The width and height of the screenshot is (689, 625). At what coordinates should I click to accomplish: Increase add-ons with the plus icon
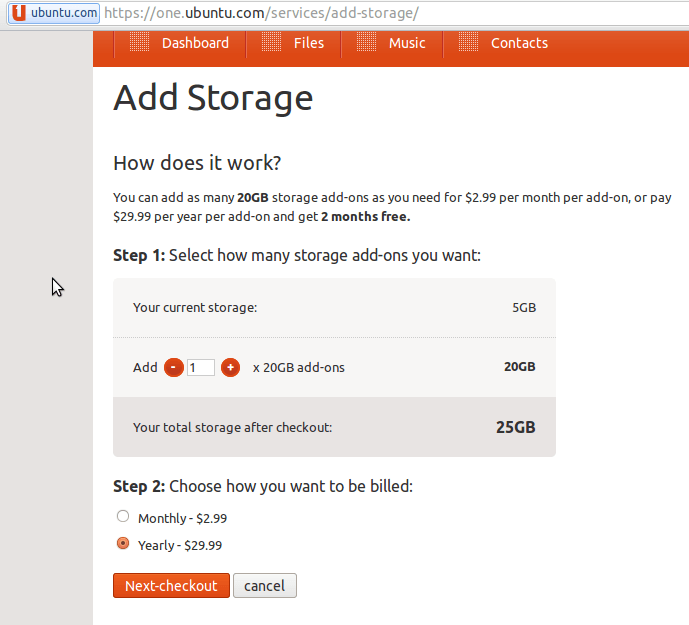[230, 367]
